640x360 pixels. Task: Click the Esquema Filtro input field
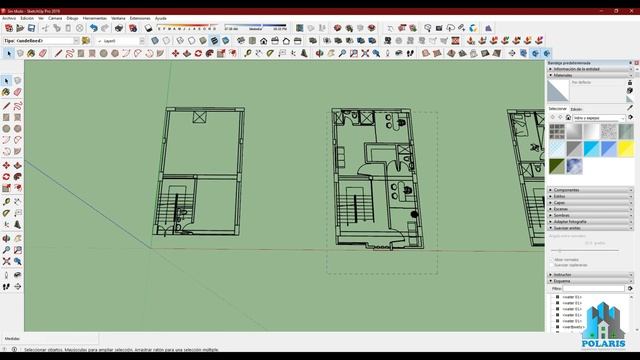(594, 289)
